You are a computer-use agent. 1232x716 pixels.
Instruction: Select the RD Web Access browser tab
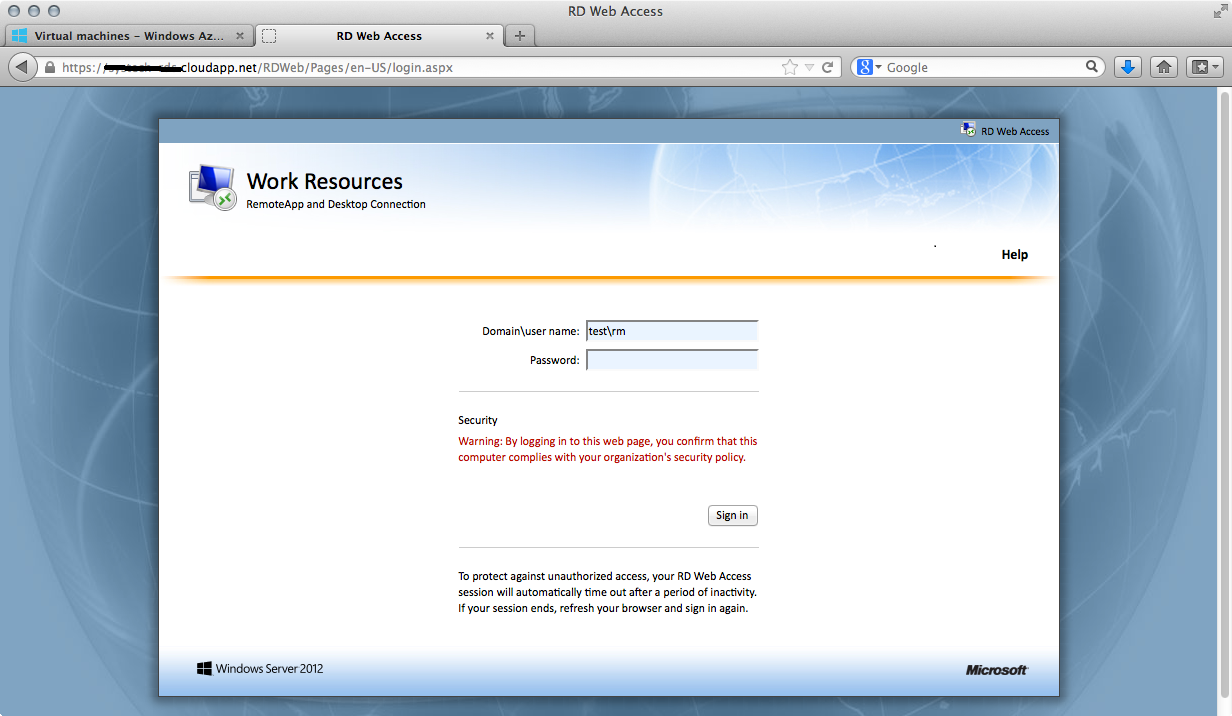click(x=379, y=36)
